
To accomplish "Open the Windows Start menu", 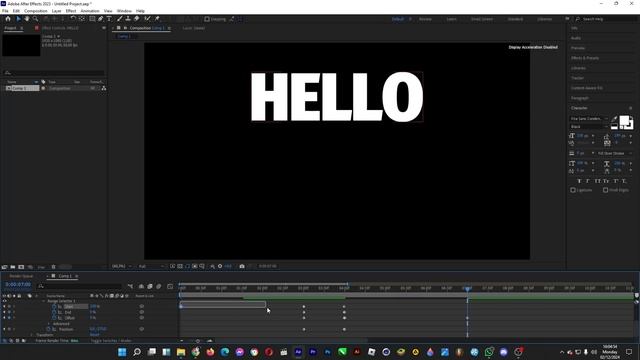I will click(x=122, y=352).
